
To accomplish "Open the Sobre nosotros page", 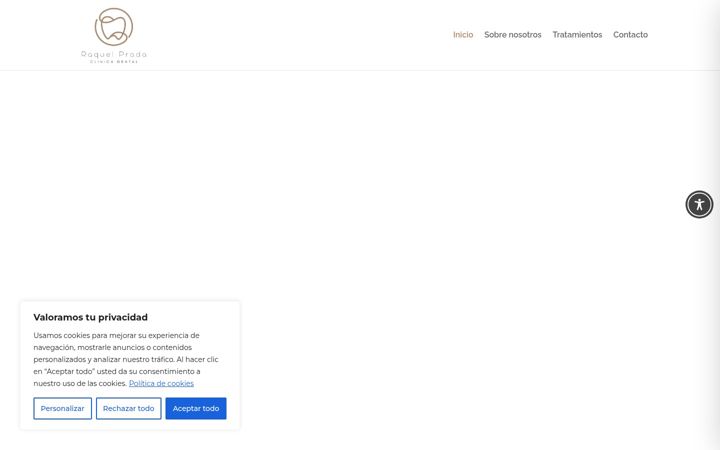I will pyautogui.click(x=512, y=35).
